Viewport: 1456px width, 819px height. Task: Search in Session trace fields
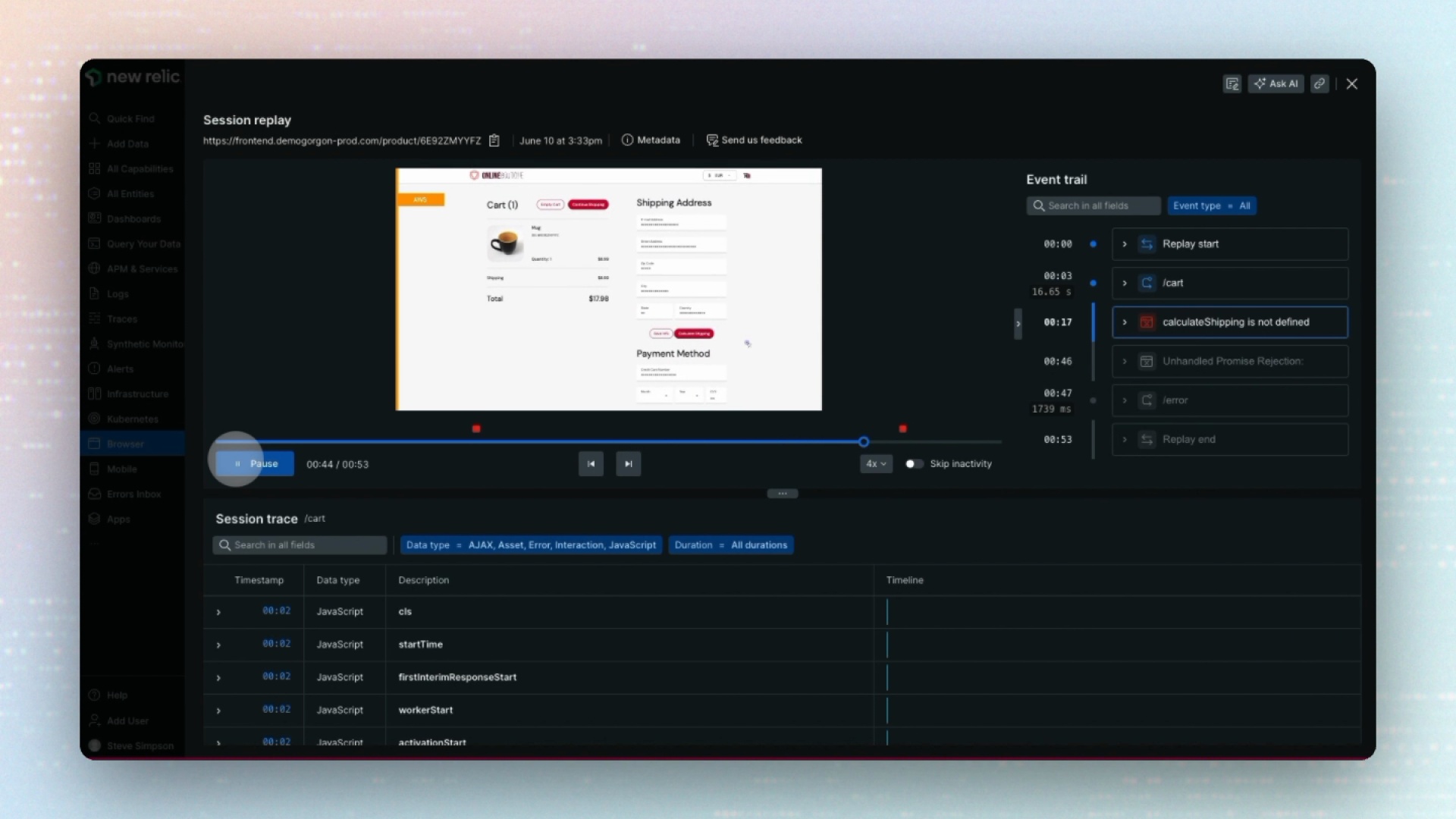tap(300, 545)
